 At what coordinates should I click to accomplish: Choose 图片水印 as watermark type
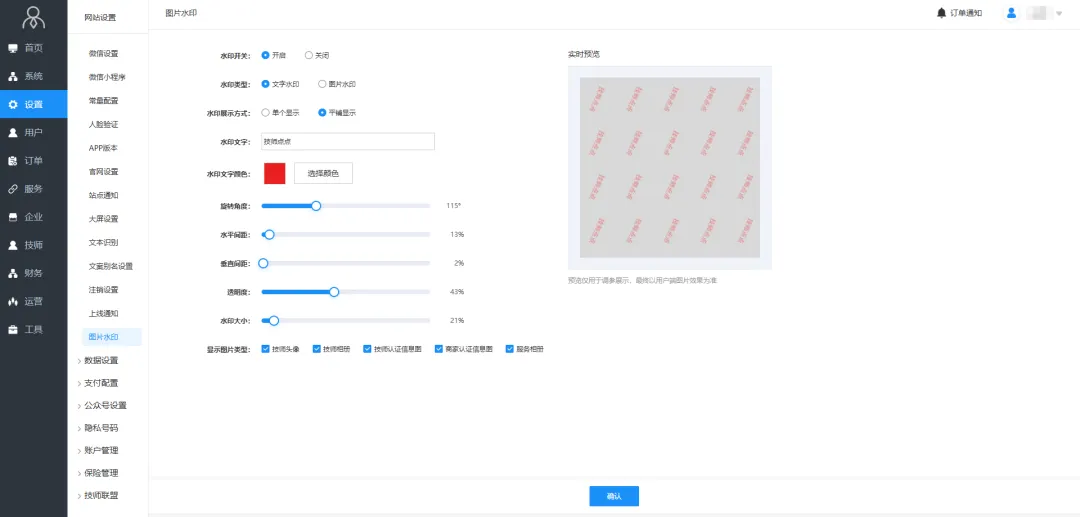[x=322, y=84]
